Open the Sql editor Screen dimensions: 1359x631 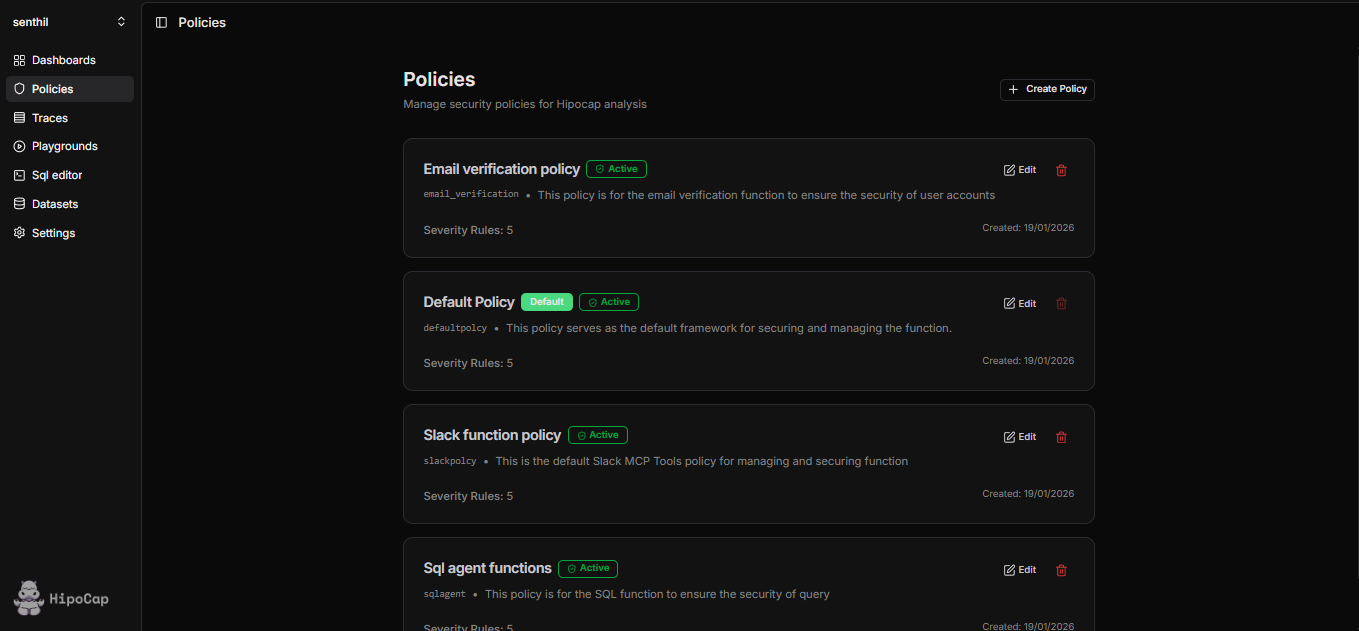click(x=69, y=175)
